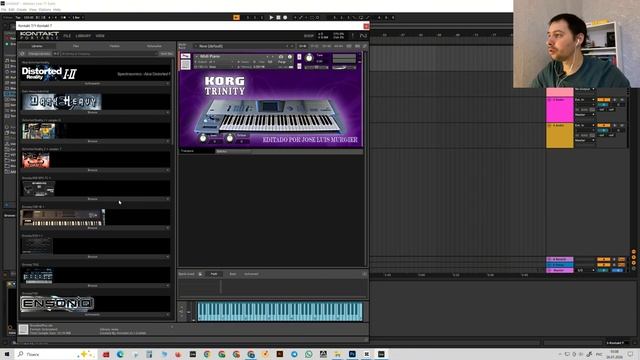Expand options arrow of Ensoniq library

tap(168, 315)
